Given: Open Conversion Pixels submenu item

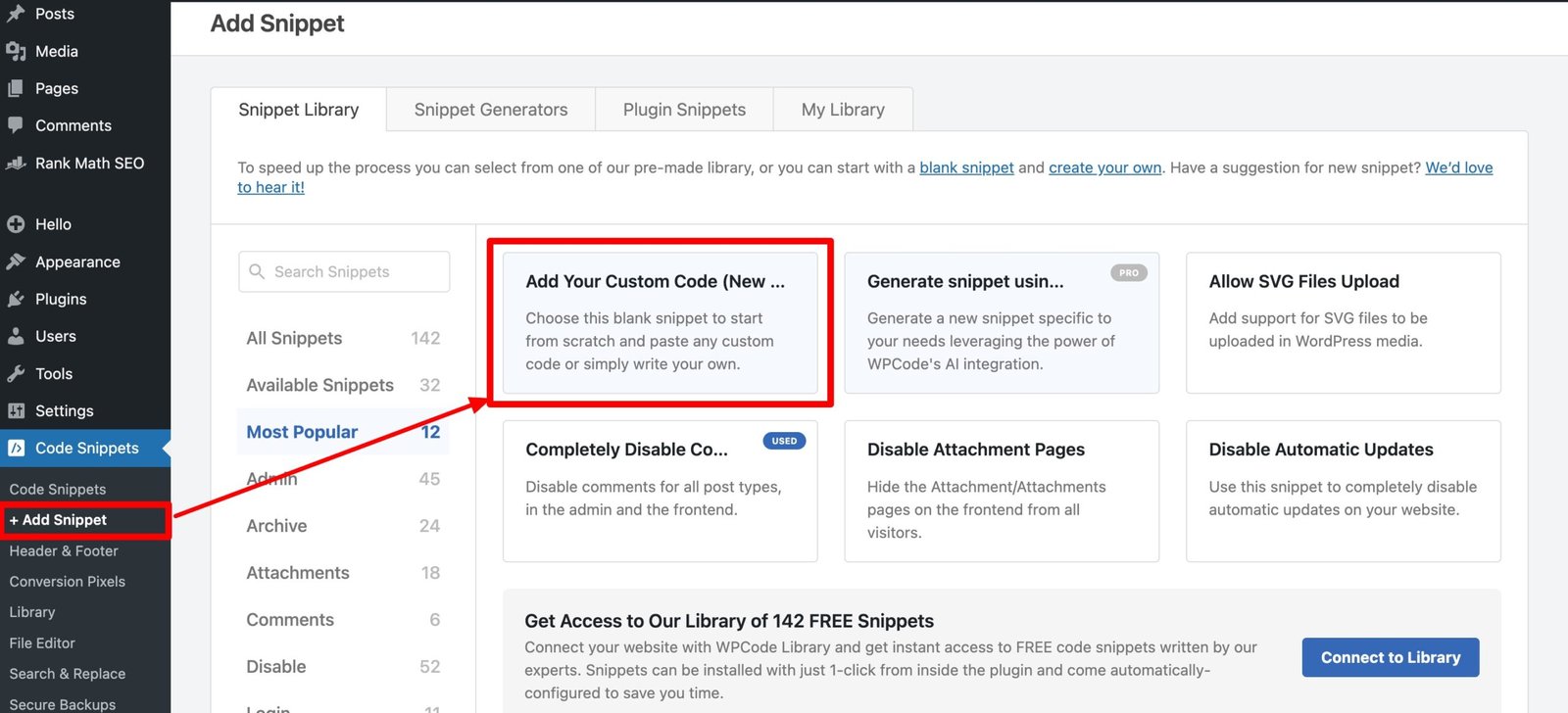Looking at the screenshot, I should (x=67, y=581).
